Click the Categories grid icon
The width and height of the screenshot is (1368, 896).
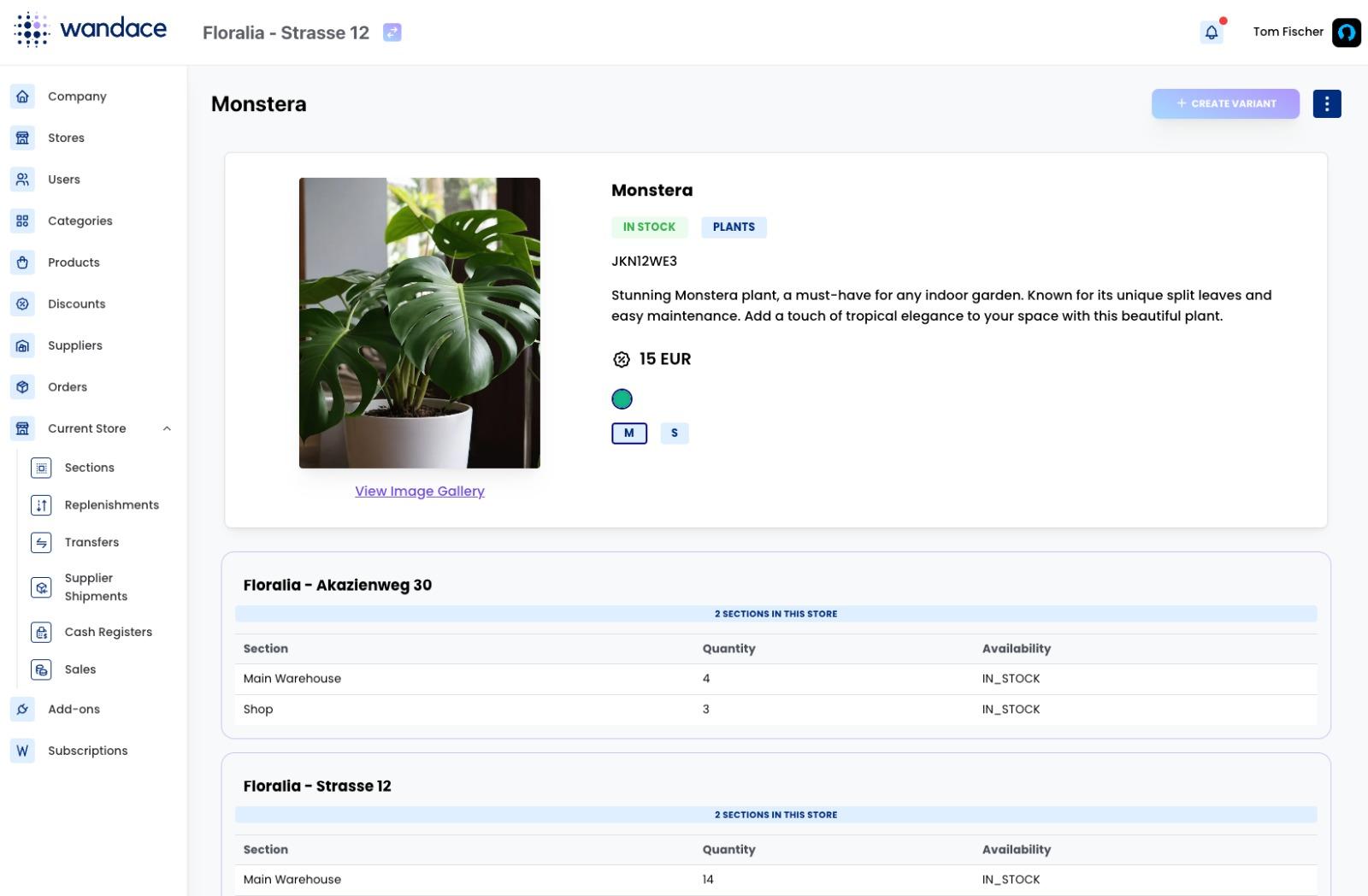click(23, 221)
